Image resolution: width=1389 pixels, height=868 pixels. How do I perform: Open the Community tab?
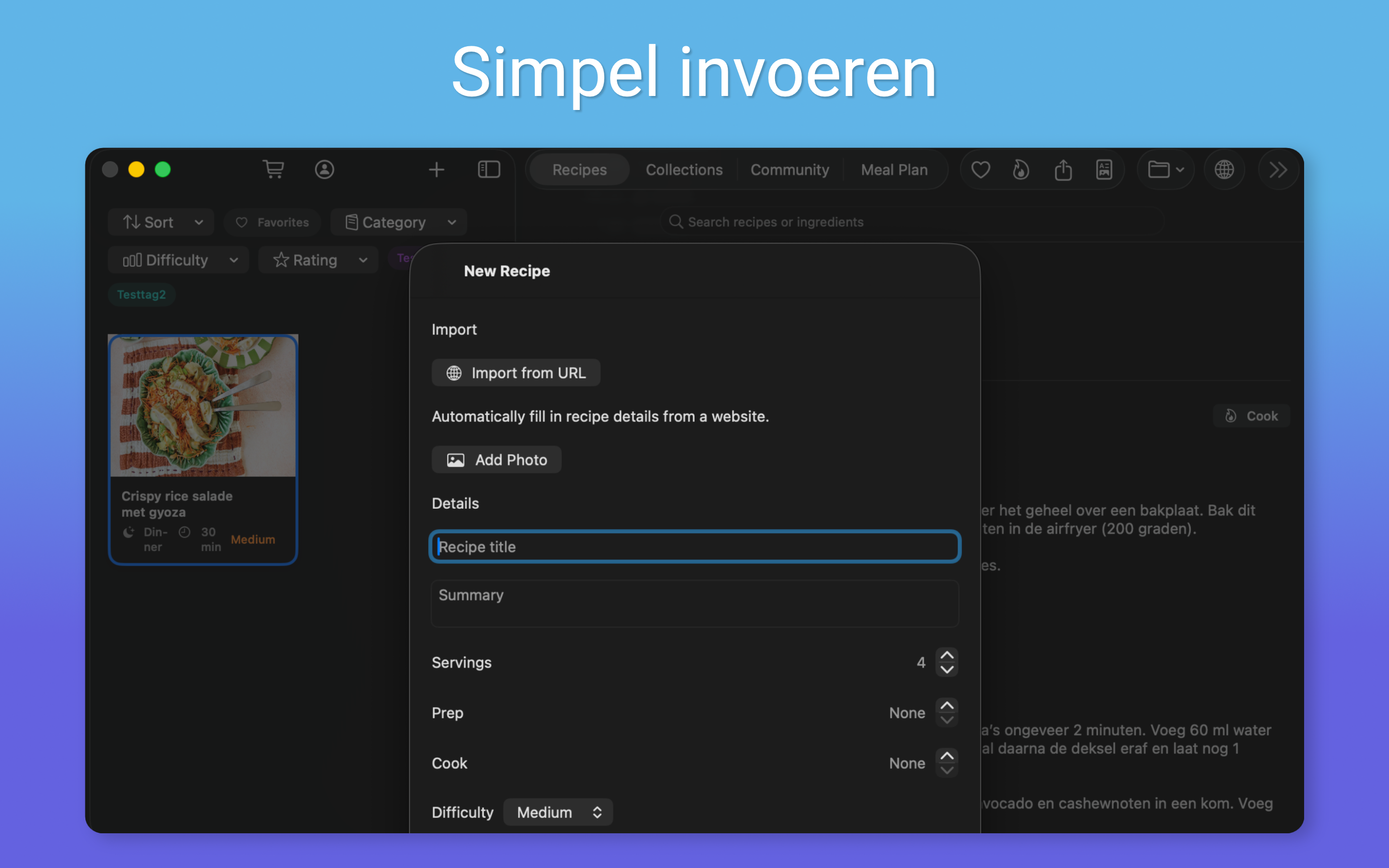click(x=790, y=170)
